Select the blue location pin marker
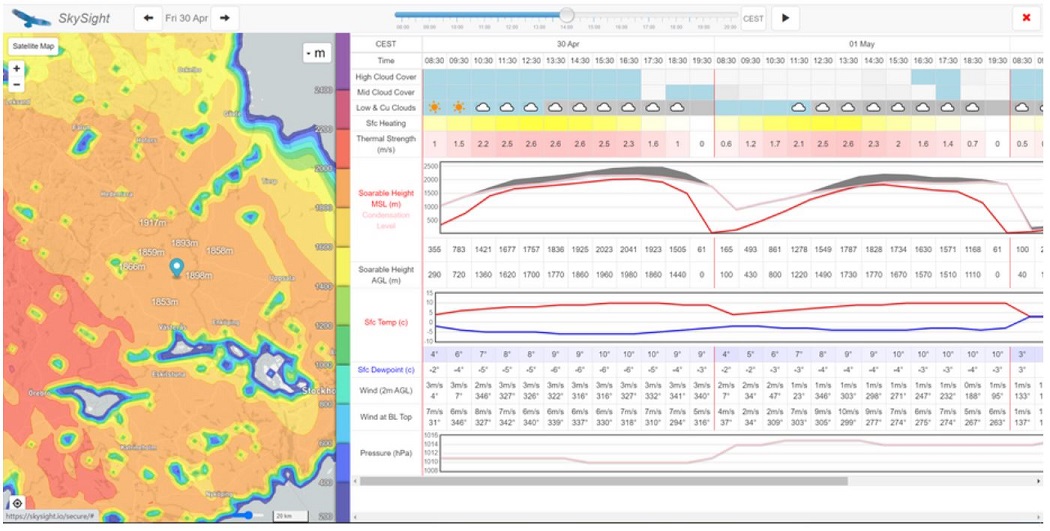The height and width of the screenshot is (531, 1050). pos(177,267)
